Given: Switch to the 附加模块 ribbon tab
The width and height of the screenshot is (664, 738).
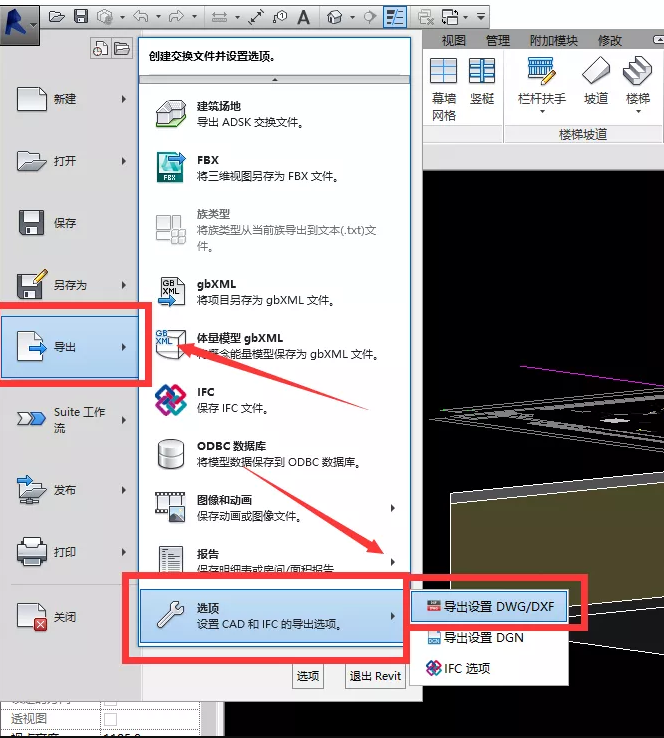Looking at the screenshot, I should [x=553, y=40].
